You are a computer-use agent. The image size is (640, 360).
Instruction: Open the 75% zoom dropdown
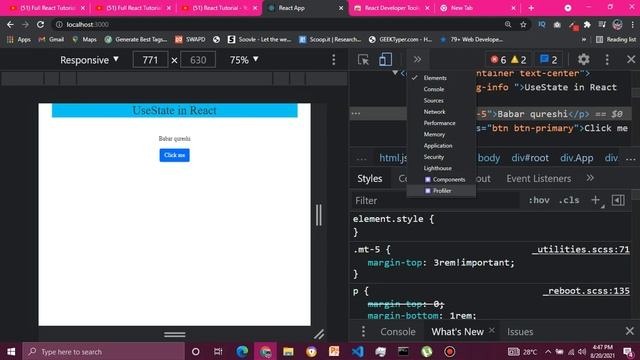coord(244,60)
